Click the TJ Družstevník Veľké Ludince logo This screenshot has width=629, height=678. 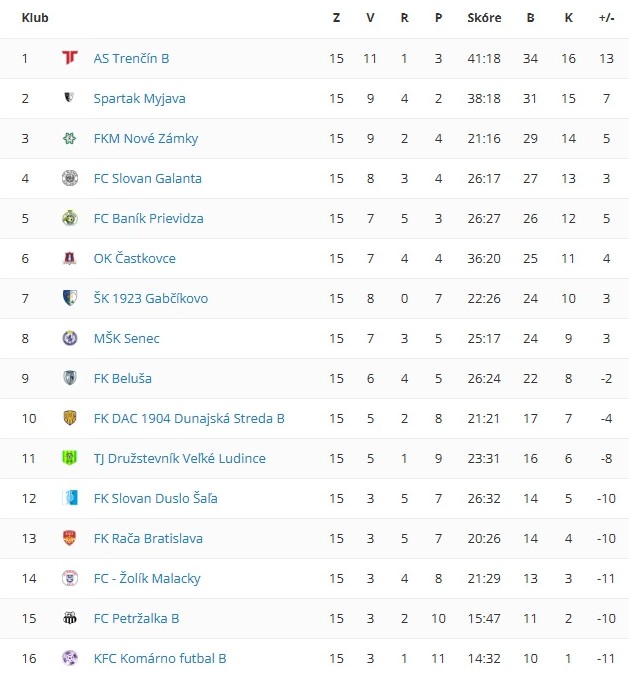click(x=70, y=458)
